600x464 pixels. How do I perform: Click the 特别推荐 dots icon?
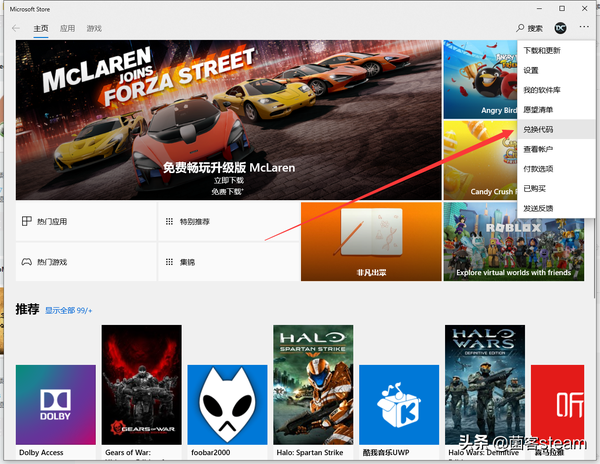click(169, 221)
